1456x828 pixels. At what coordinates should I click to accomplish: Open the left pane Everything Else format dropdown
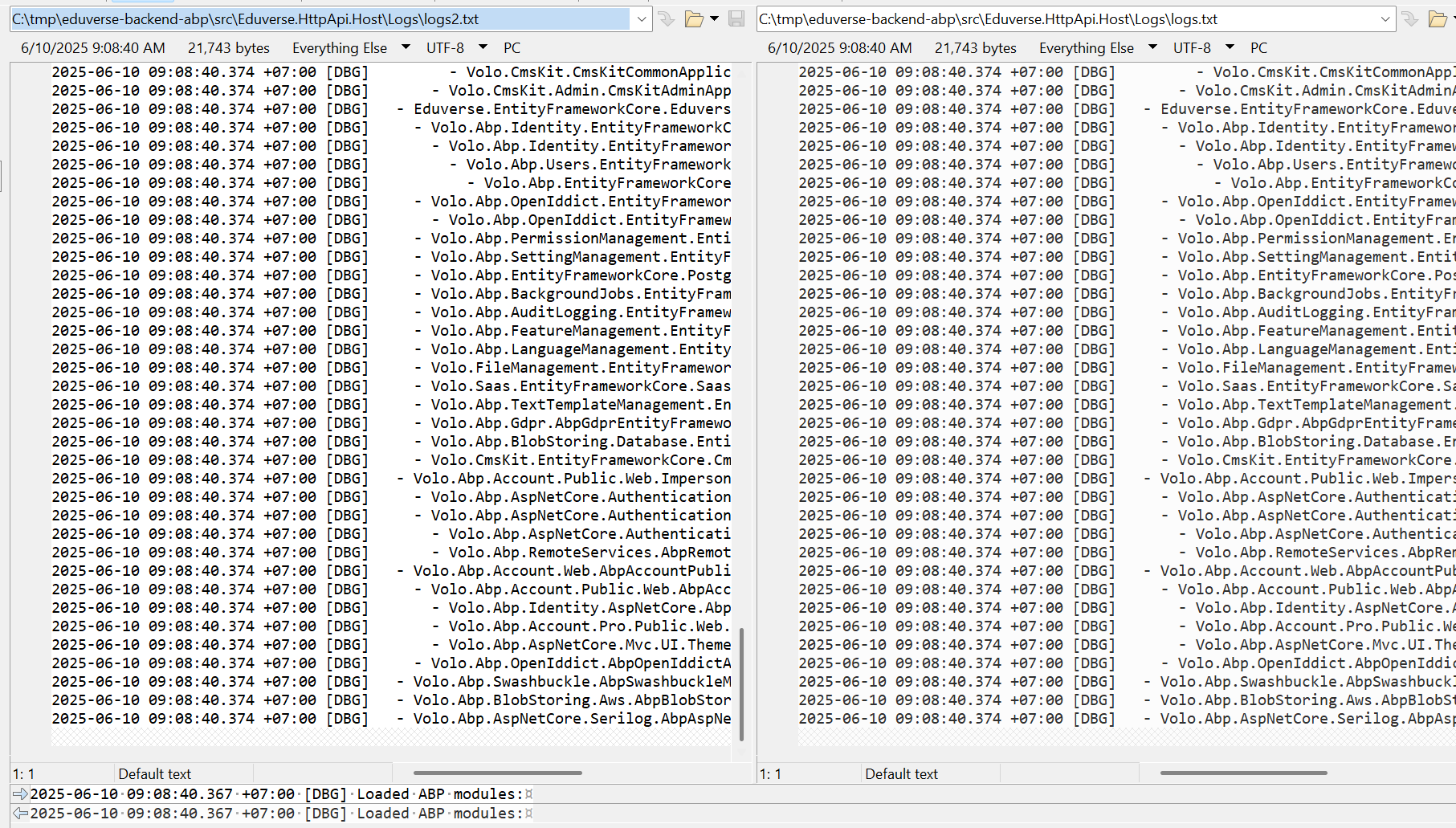click(406, 48)
